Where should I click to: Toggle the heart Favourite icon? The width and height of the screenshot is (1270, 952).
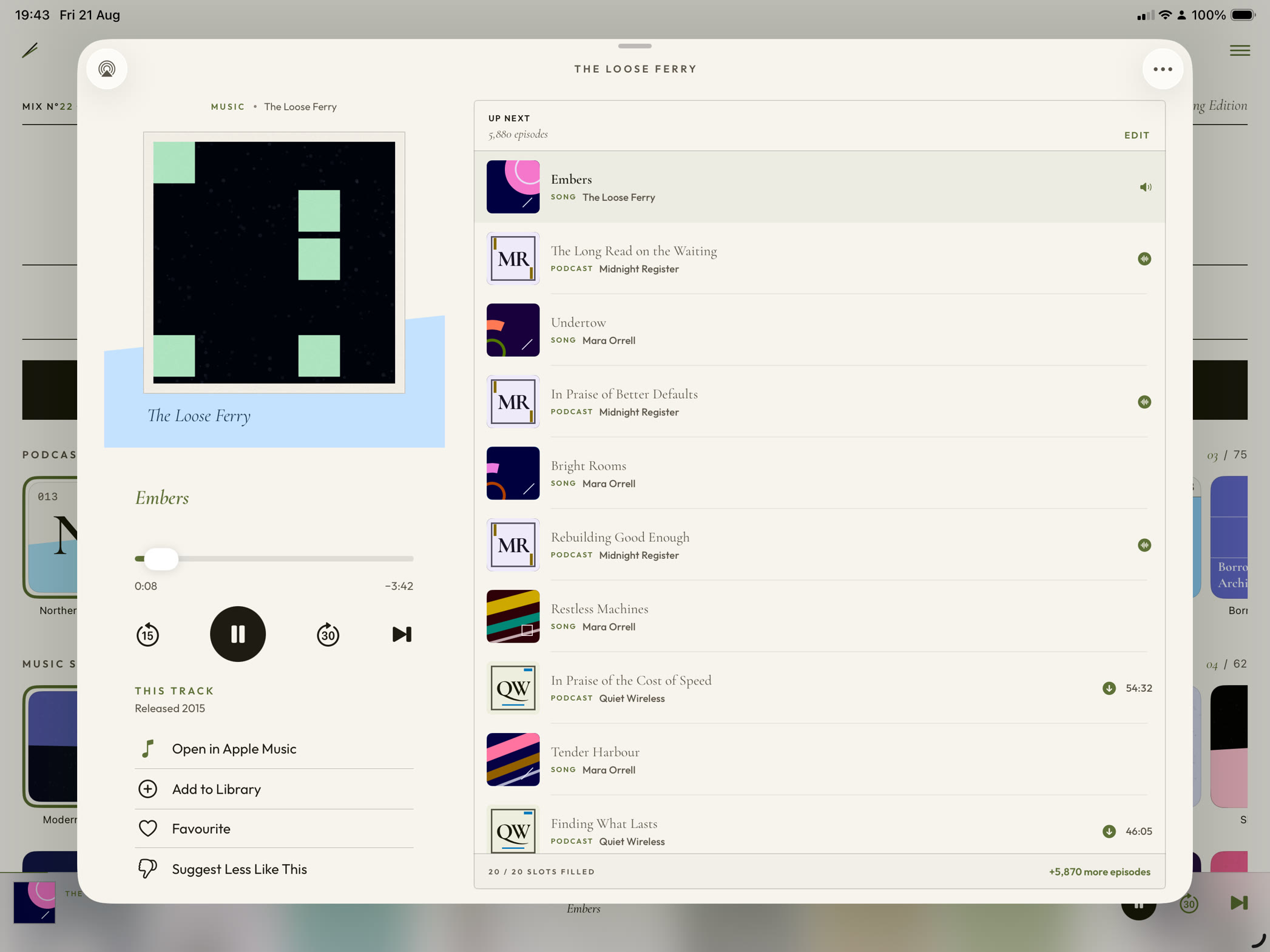(x=147, y=829)
